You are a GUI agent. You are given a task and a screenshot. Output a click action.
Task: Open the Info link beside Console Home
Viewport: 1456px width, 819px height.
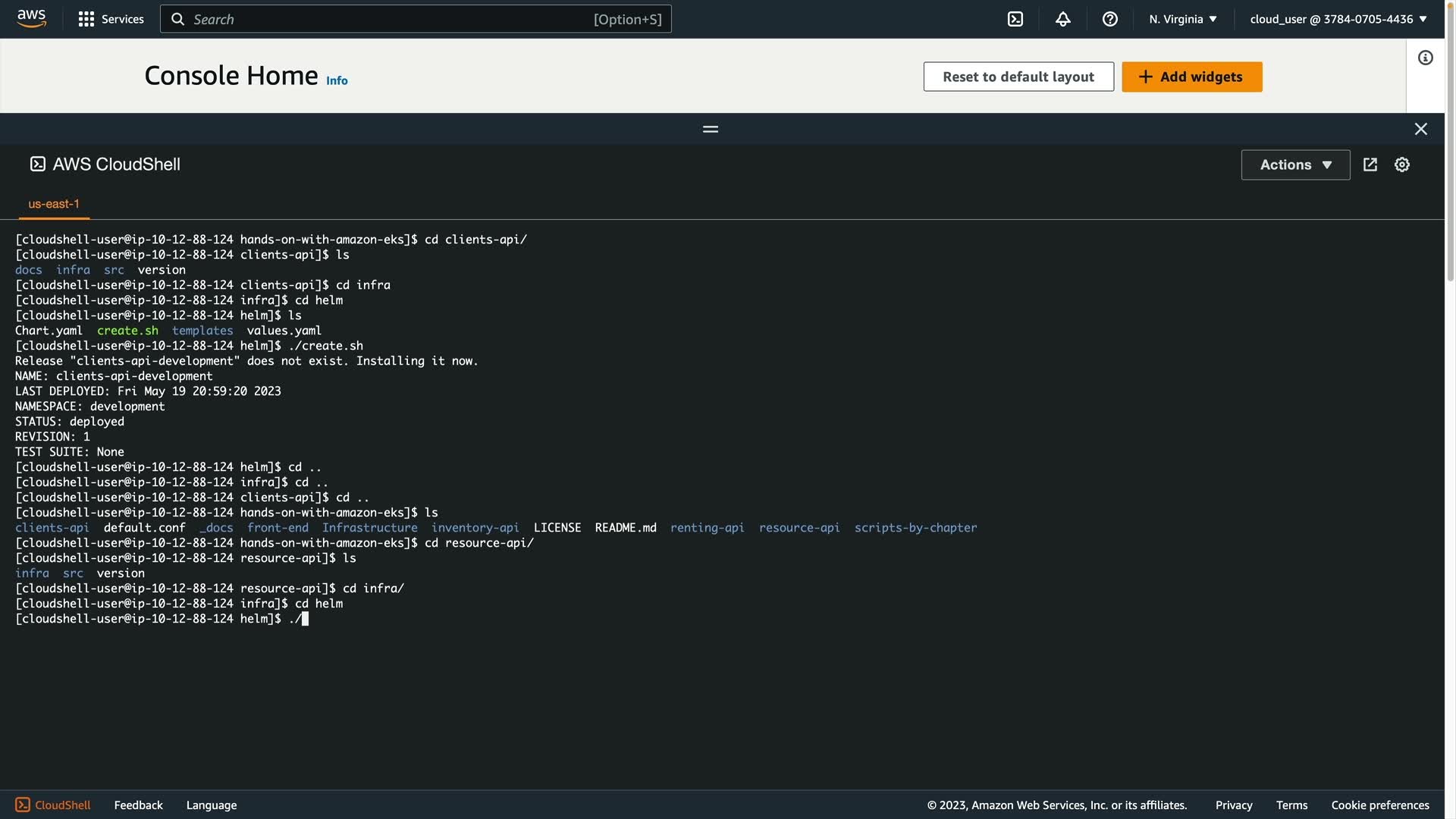337,80
